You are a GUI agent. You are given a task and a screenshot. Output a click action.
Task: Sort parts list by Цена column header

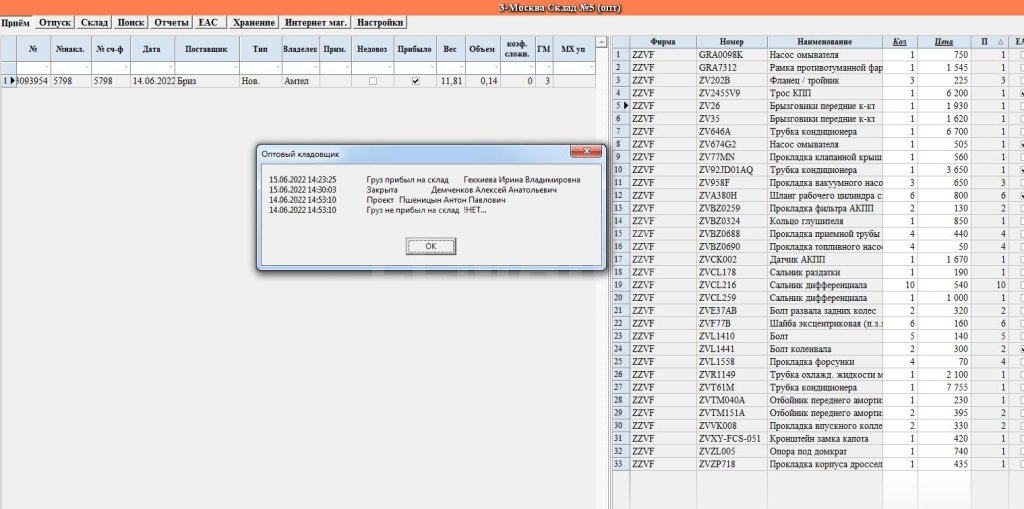pyautogui.click(x=943, y=41)
